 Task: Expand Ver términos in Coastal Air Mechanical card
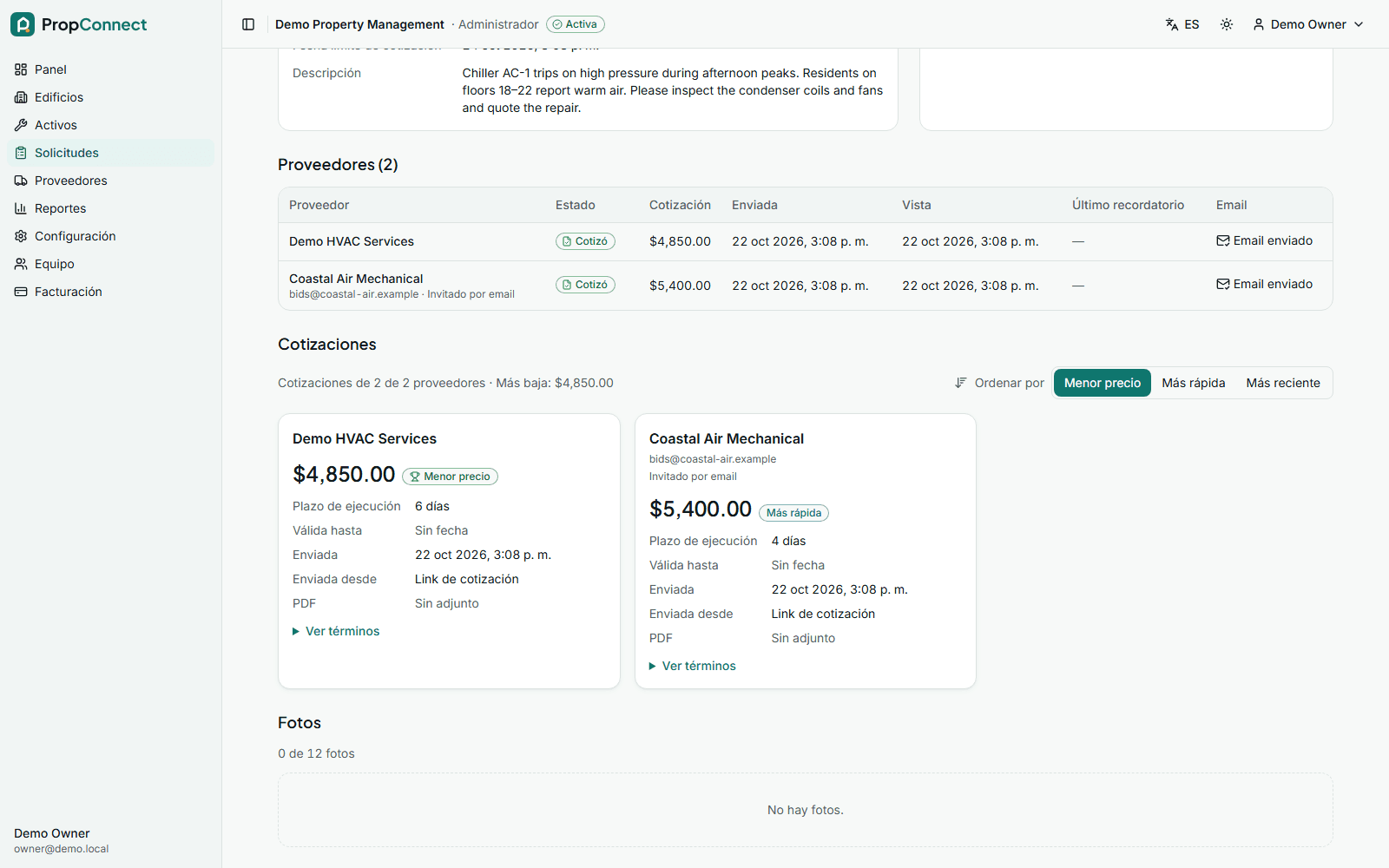693,666
